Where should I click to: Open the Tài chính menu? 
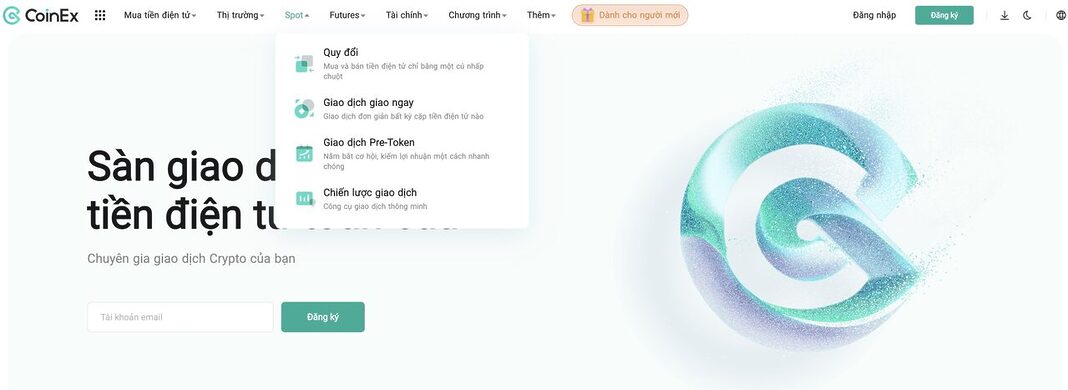tap(407, 15)
